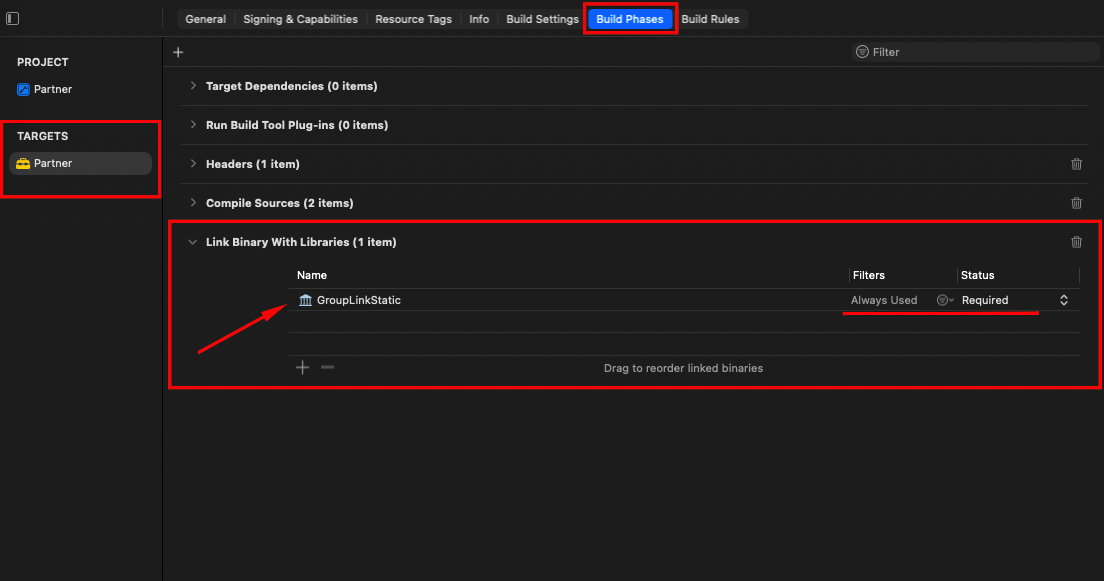The width and height of the screenshot is (1104, 581).
Task: Expand Target Dependencies section
Action: point(193,86)
